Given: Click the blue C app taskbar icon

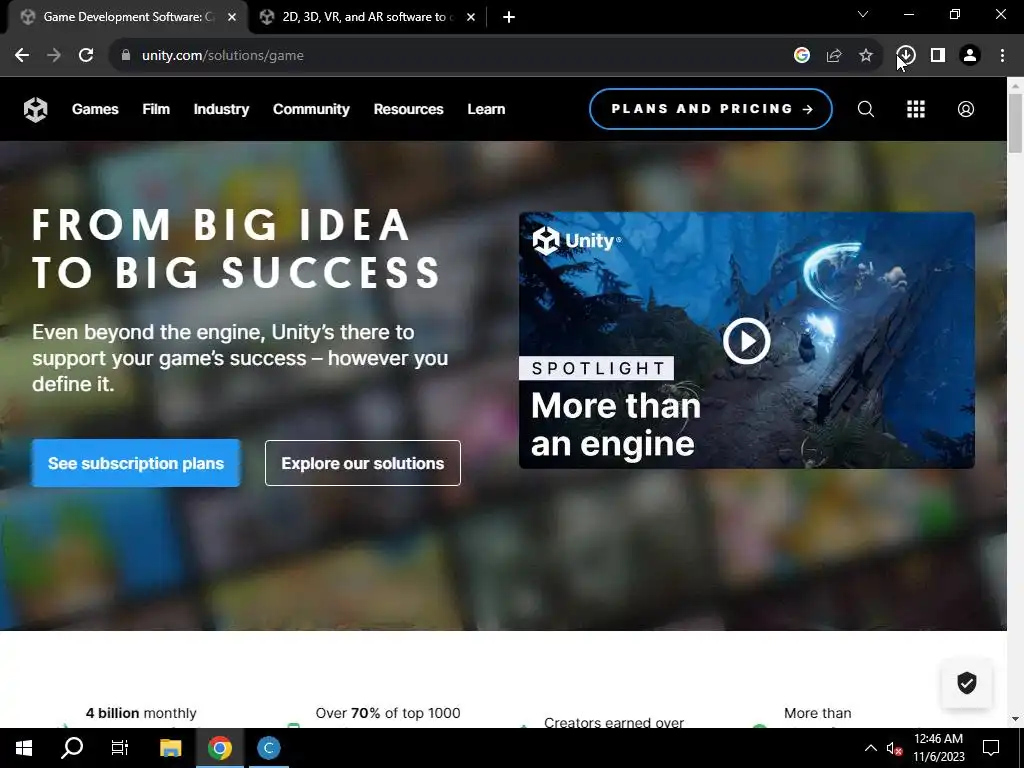Looking at the screenshot, I should 268,748.
